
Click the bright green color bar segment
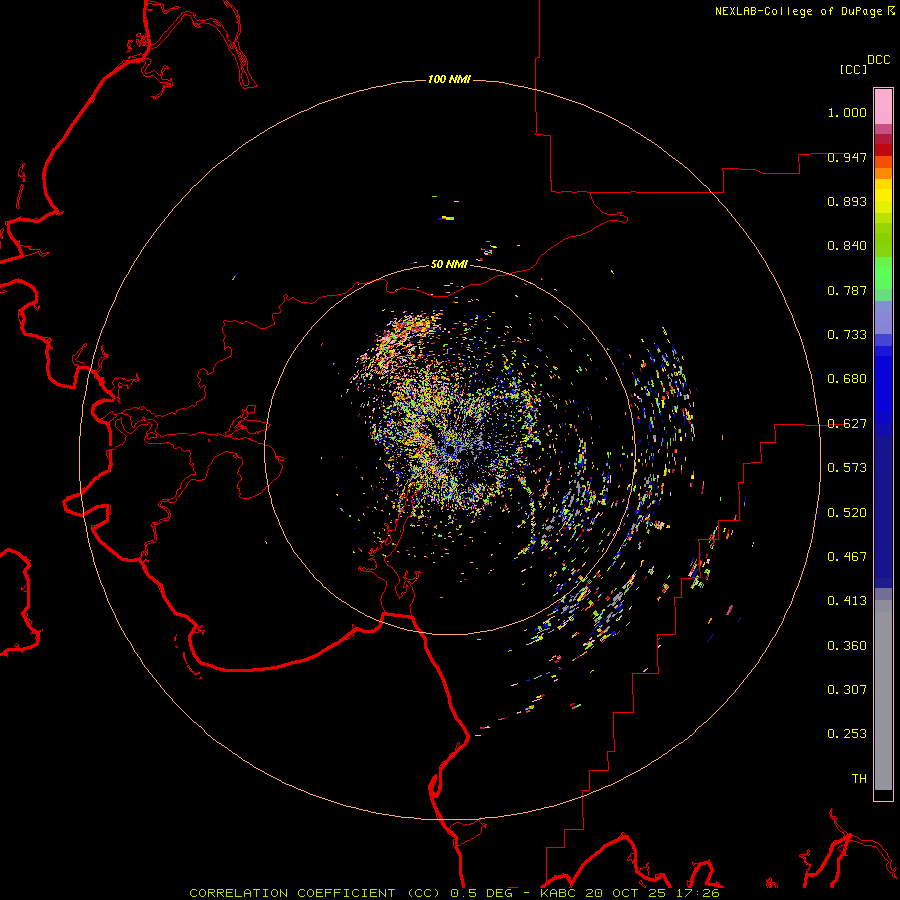[883, 273]
